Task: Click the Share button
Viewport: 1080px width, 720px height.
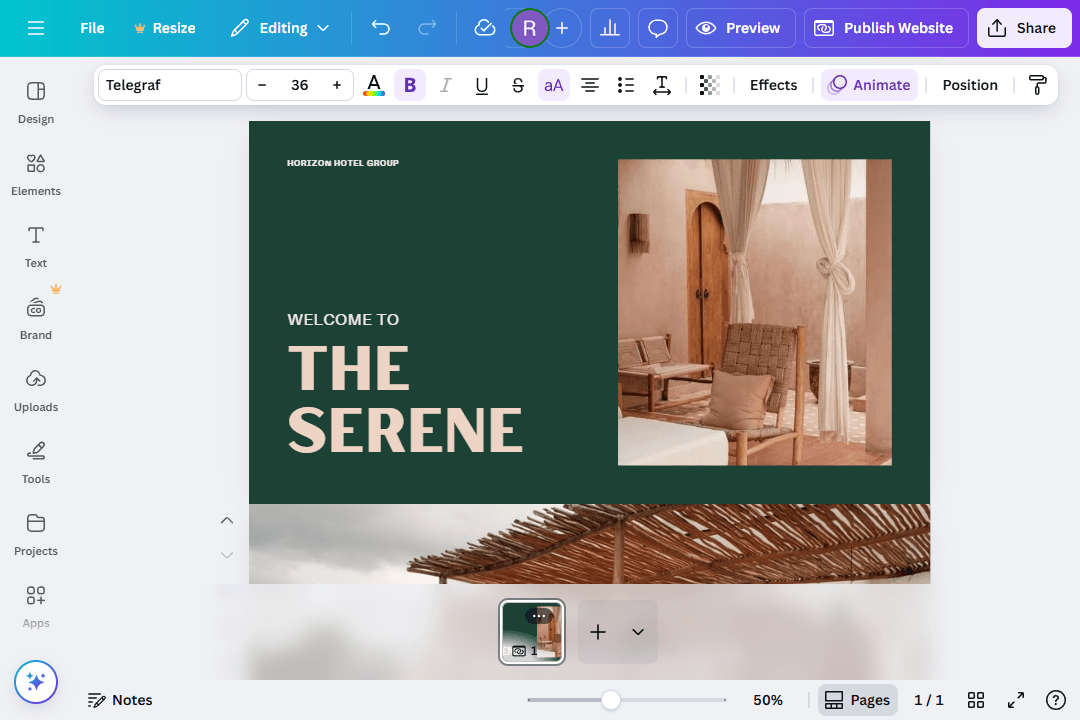Action: pyautogui.click(x=1023, y=28)
